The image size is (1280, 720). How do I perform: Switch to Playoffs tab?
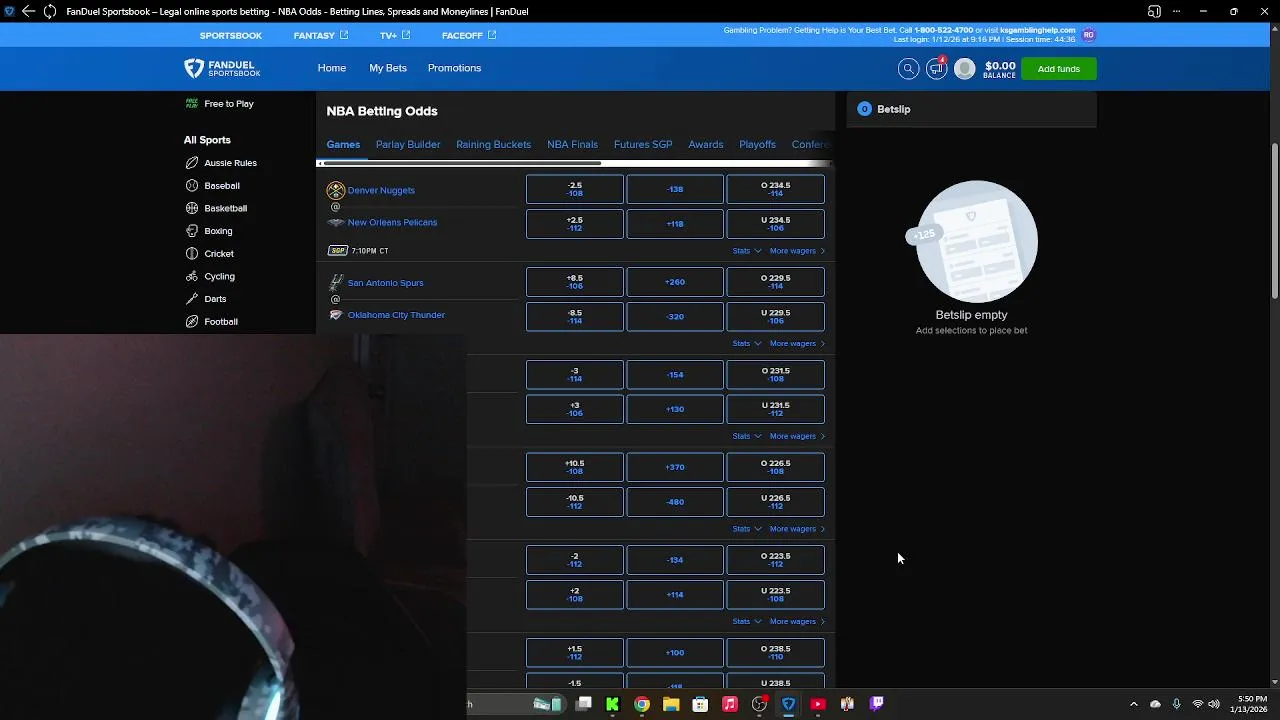[757, 144]
